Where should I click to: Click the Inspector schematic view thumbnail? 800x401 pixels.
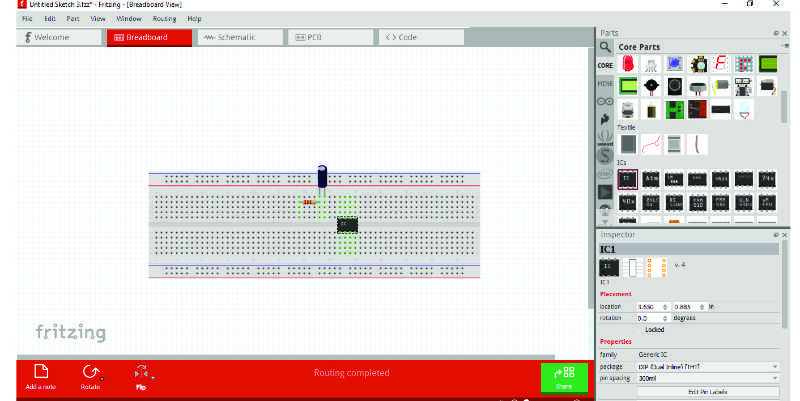632,268
